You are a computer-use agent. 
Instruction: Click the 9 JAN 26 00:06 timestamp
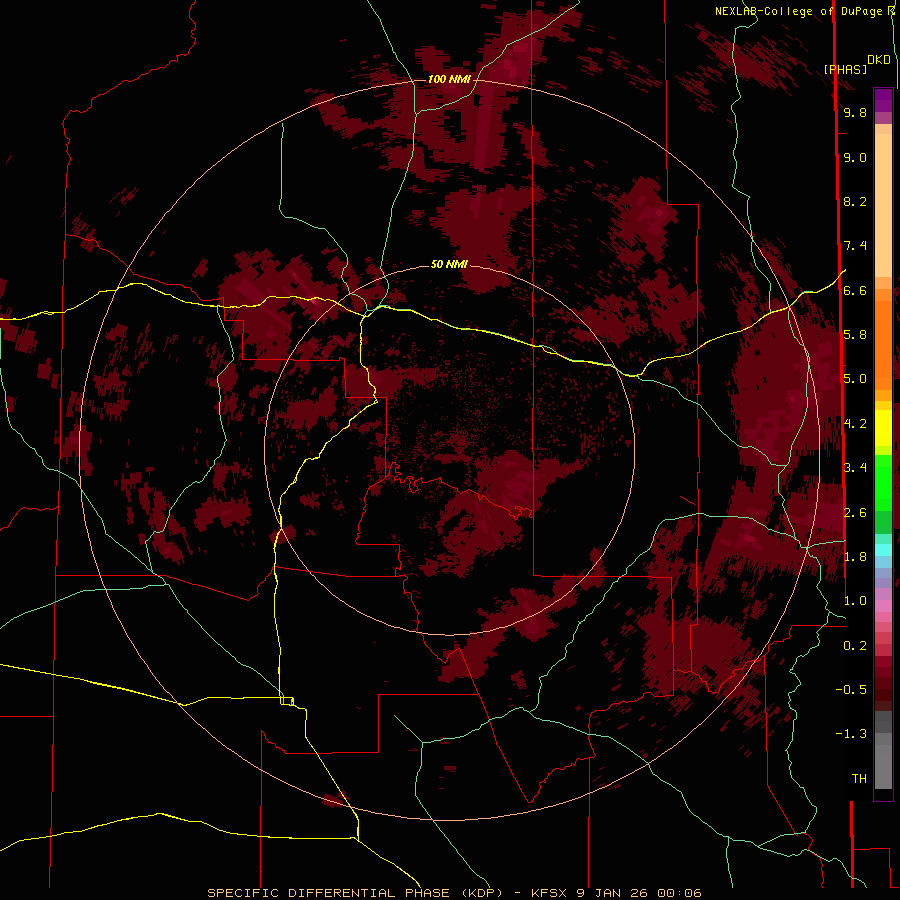click(639, 893)
